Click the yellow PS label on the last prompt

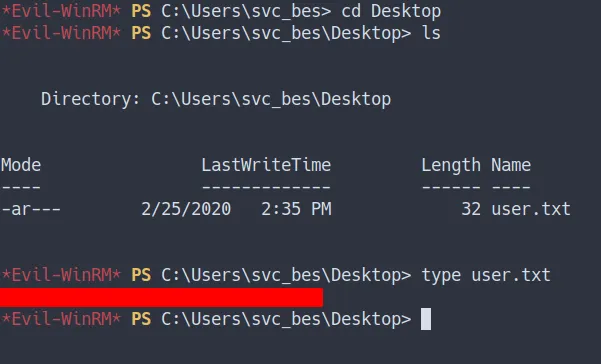point(141,319)
